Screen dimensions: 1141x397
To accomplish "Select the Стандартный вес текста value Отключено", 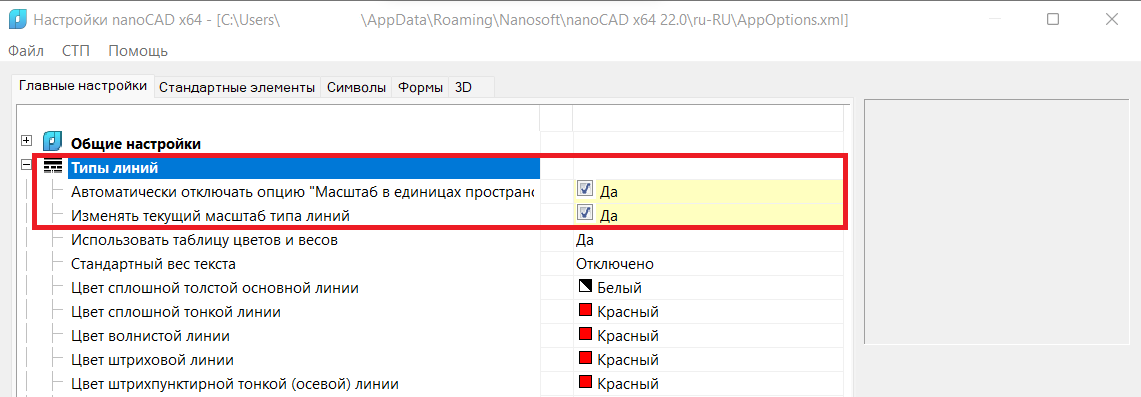I will coord(615,263).
